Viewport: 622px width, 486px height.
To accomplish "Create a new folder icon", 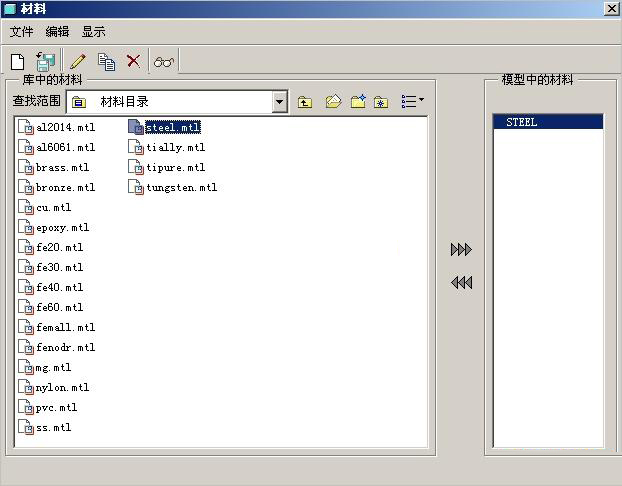I will [x=358, y=102].
